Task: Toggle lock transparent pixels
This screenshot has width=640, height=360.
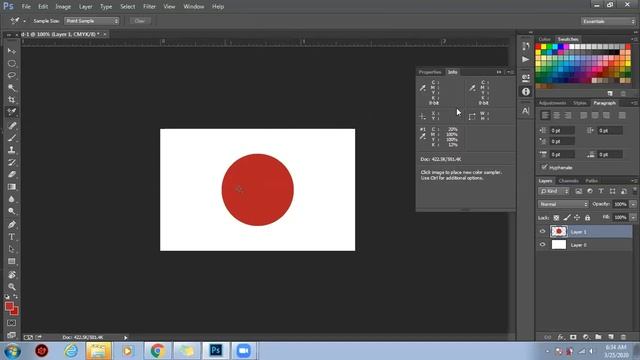Action: click(556, 218)
